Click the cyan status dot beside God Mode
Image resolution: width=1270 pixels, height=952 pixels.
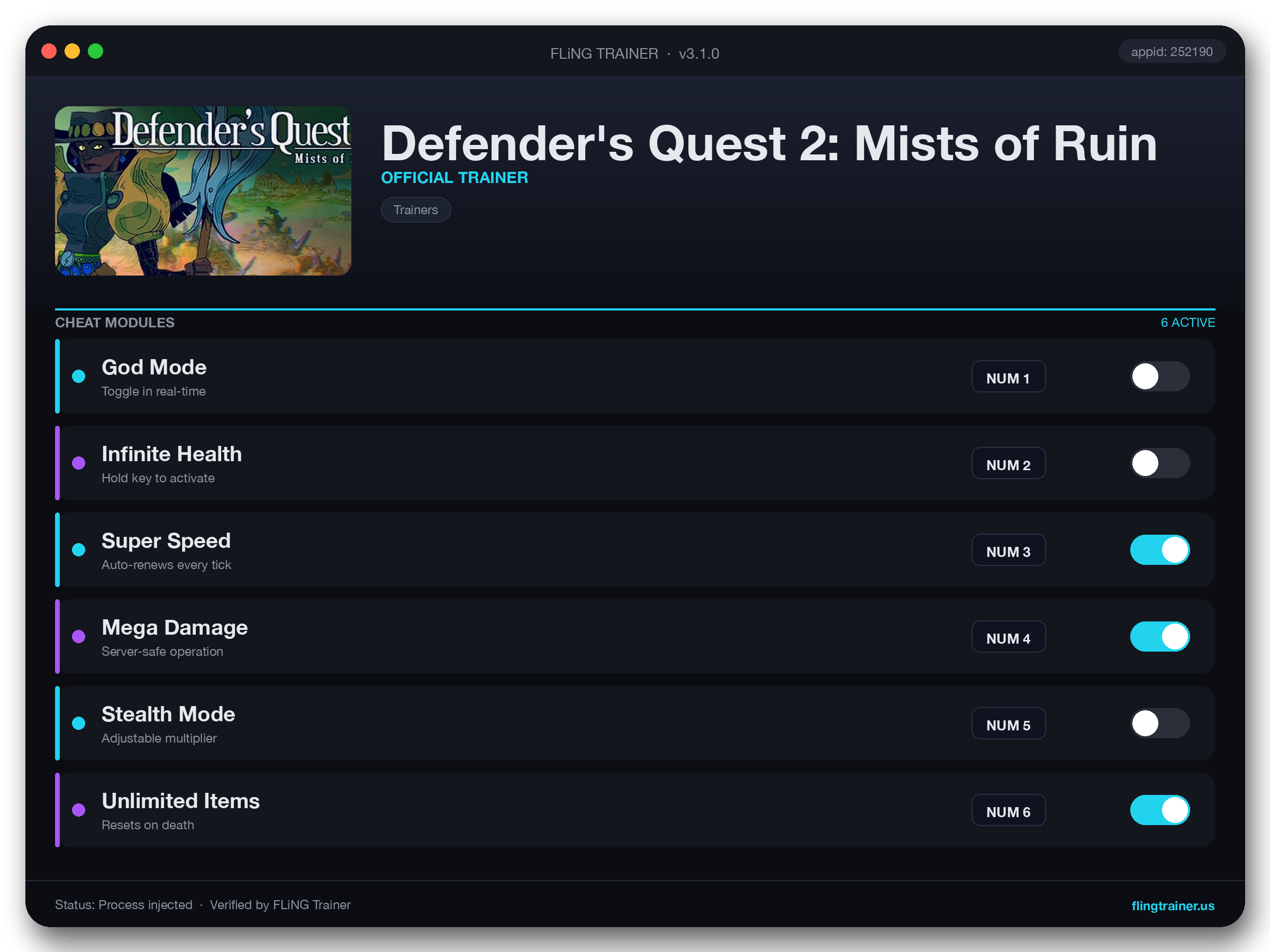[x=79, y=377]
